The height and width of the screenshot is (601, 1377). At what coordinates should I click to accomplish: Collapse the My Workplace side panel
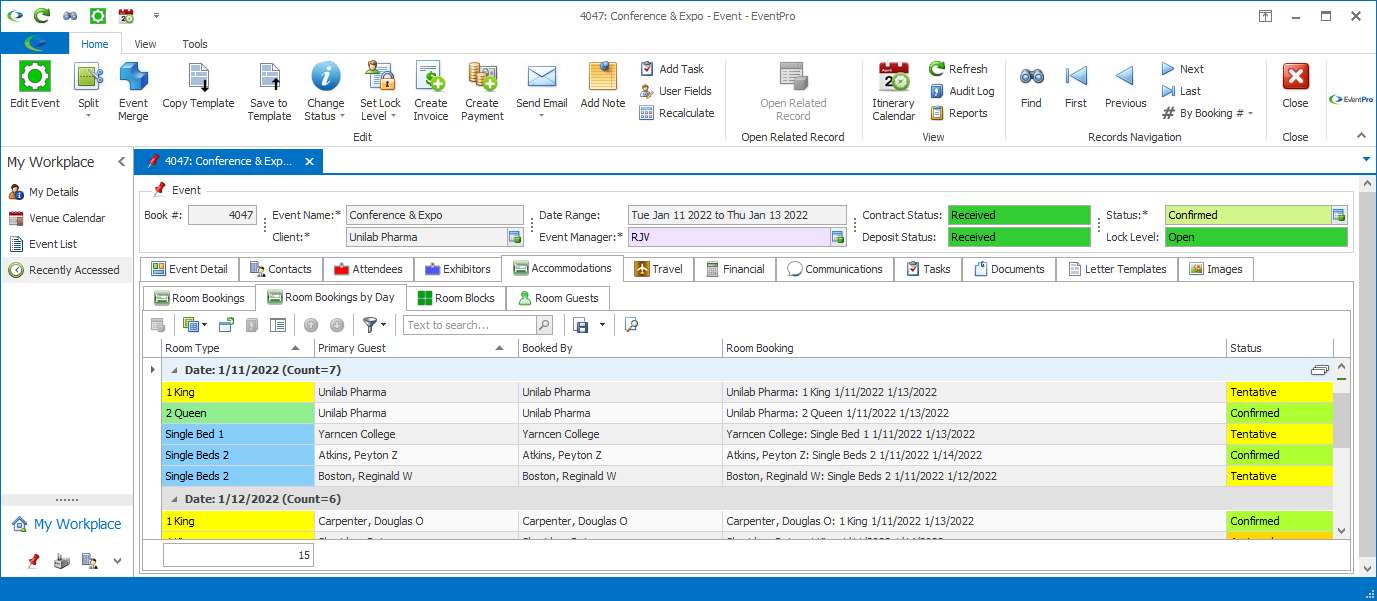(x=121, y=162)
